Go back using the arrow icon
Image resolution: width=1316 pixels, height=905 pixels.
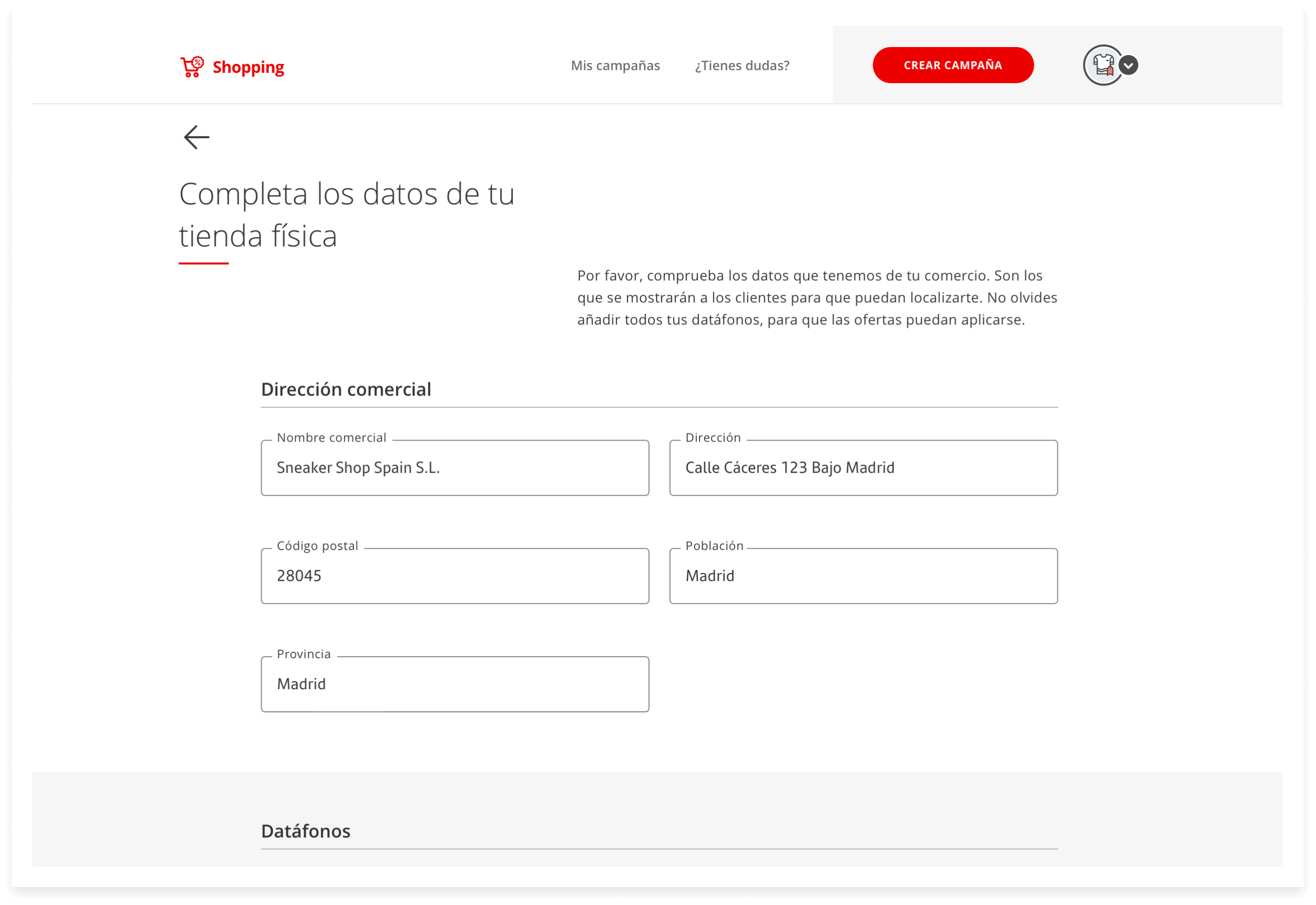coord(196,137)
